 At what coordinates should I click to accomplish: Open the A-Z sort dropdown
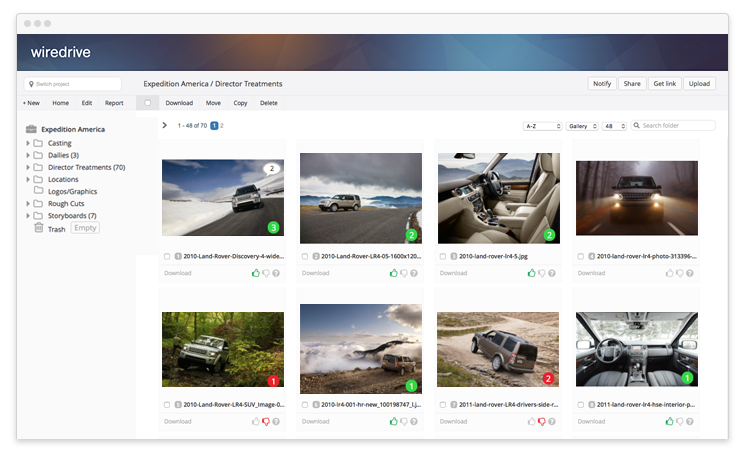point(542,126)
